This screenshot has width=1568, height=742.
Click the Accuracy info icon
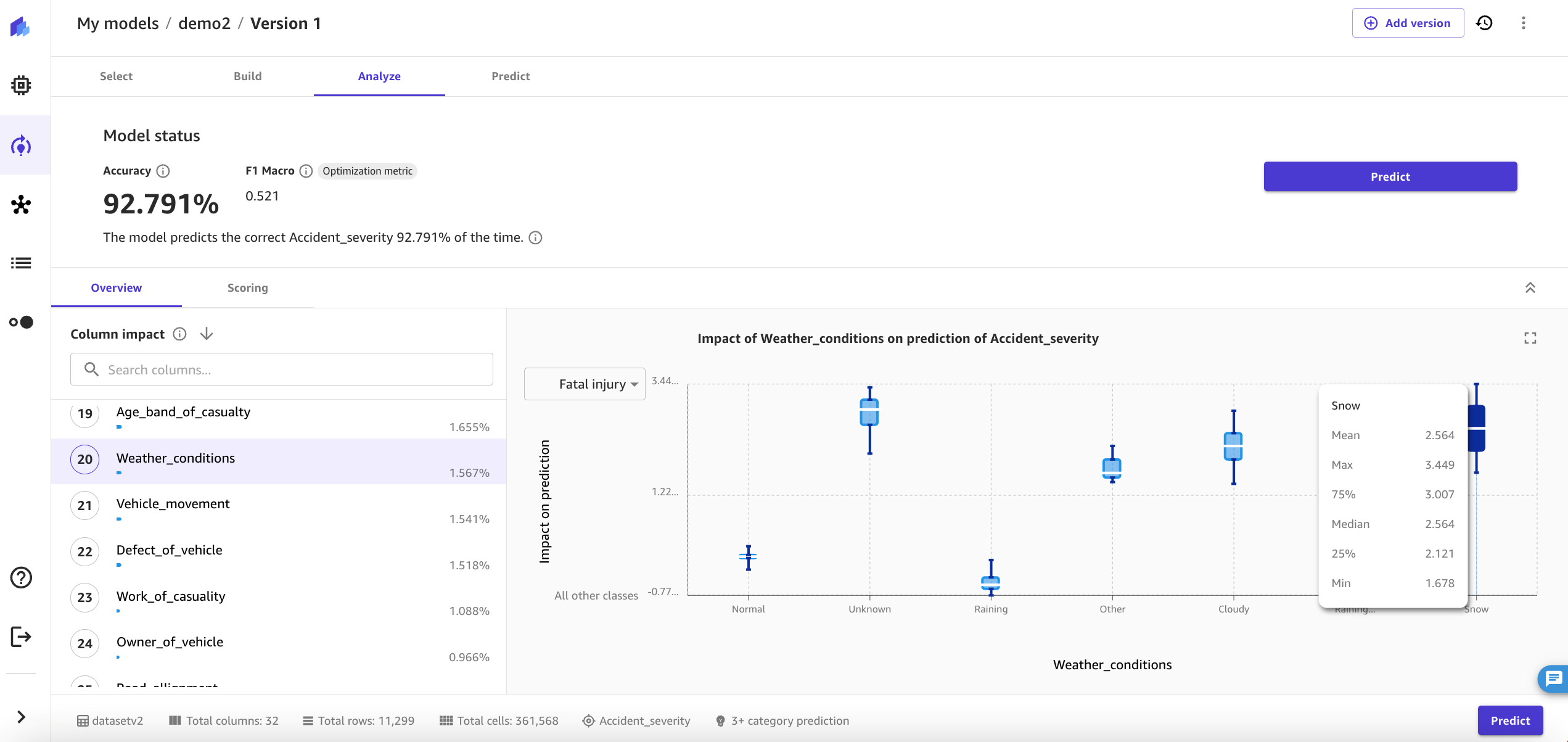click(163, 171)
